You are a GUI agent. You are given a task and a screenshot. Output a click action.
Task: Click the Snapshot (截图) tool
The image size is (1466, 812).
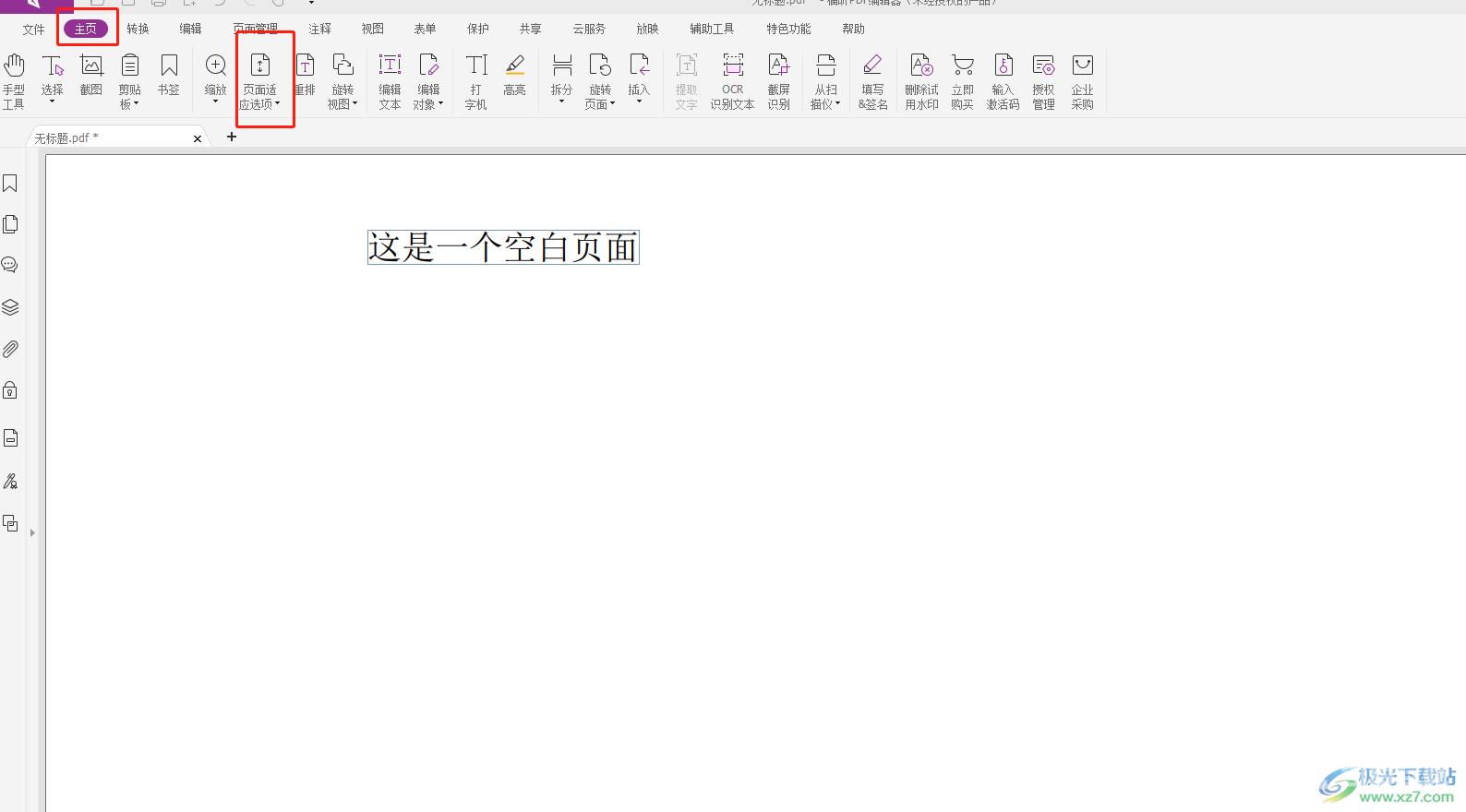pos(91,76)
